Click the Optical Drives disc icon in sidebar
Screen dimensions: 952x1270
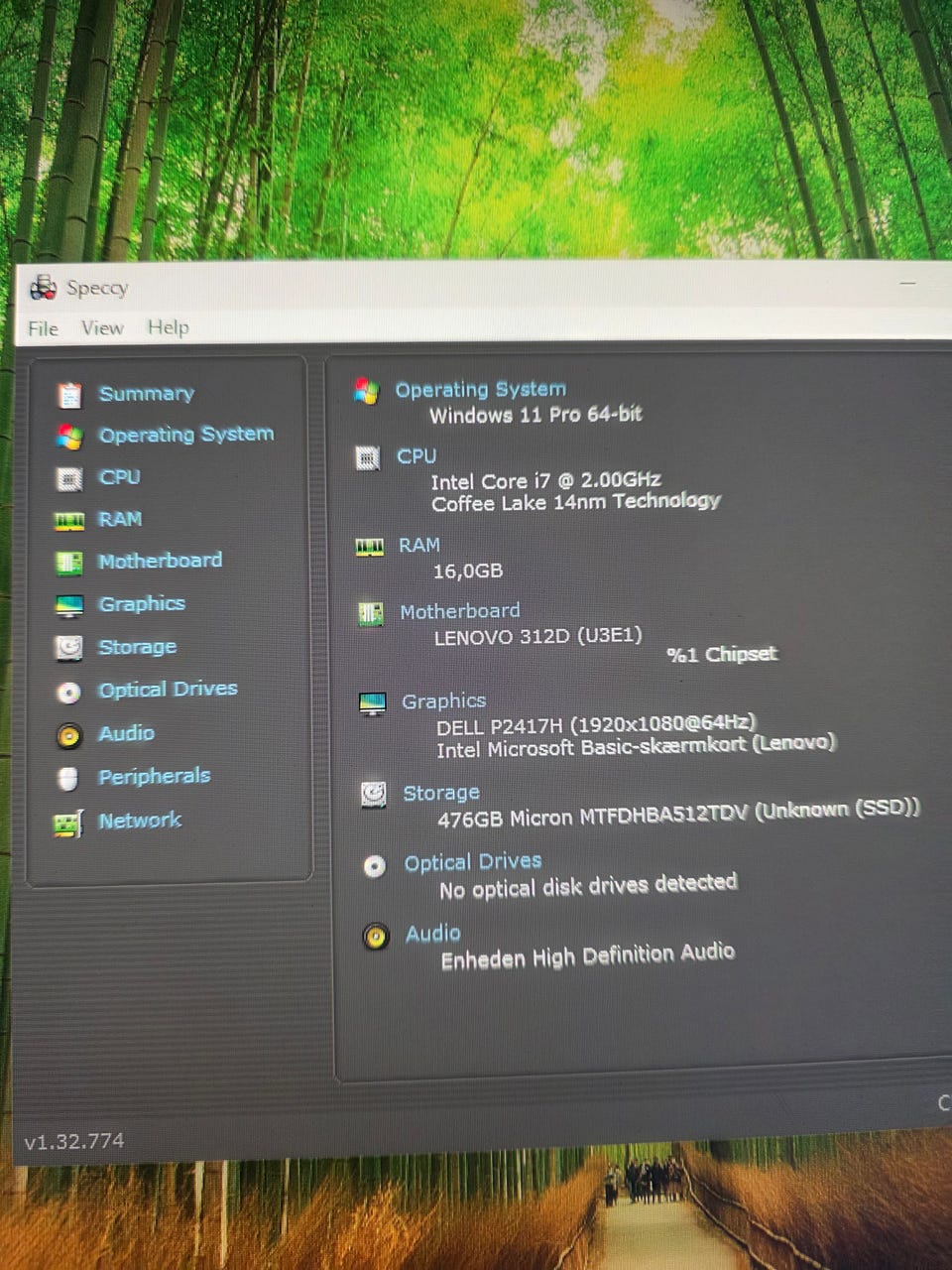point(68,692)
